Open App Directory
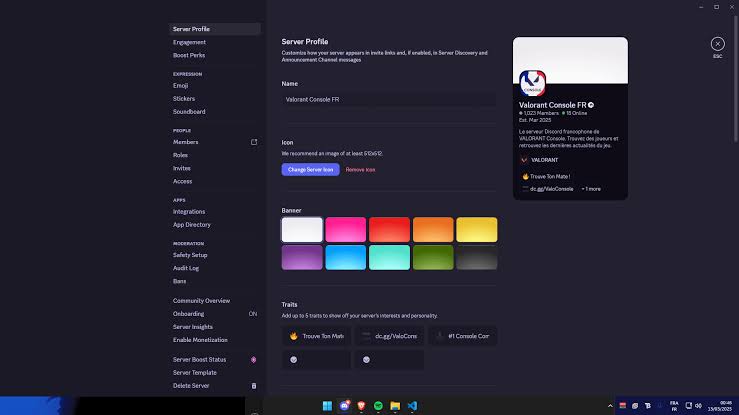 point(215,225)
